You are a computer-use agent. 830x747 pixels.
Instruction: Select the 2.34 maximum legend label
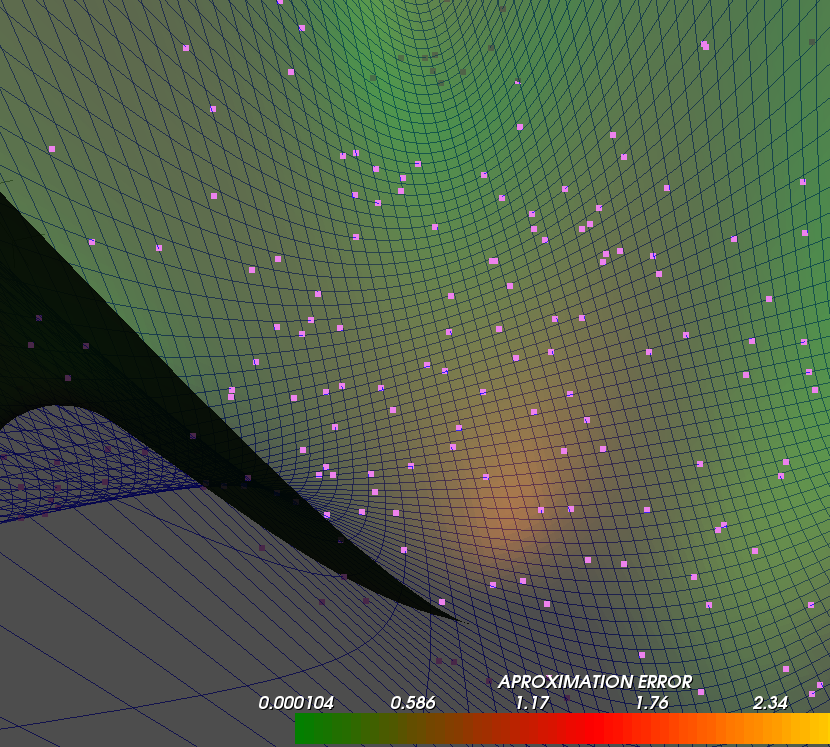770,703
